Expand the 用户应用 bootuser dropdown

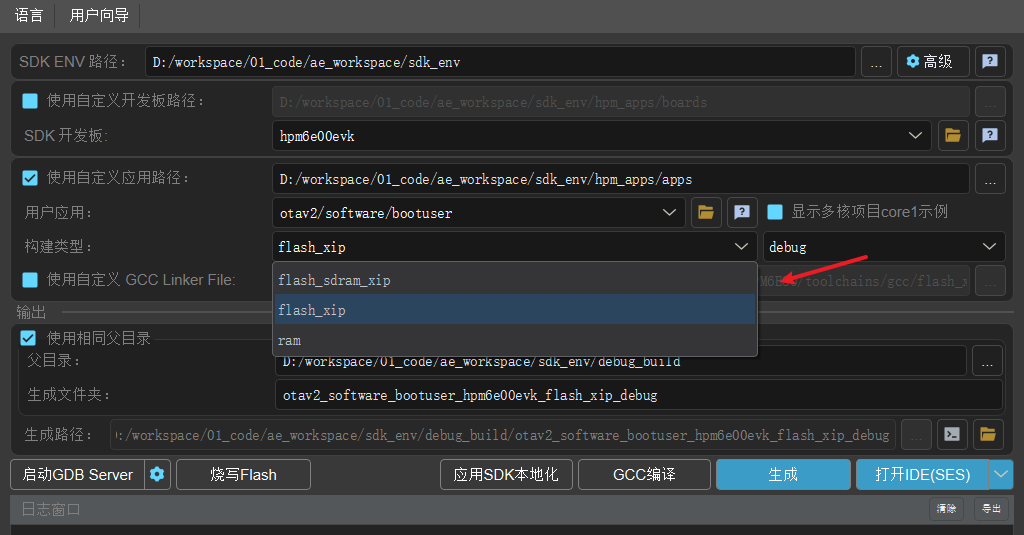478,213
